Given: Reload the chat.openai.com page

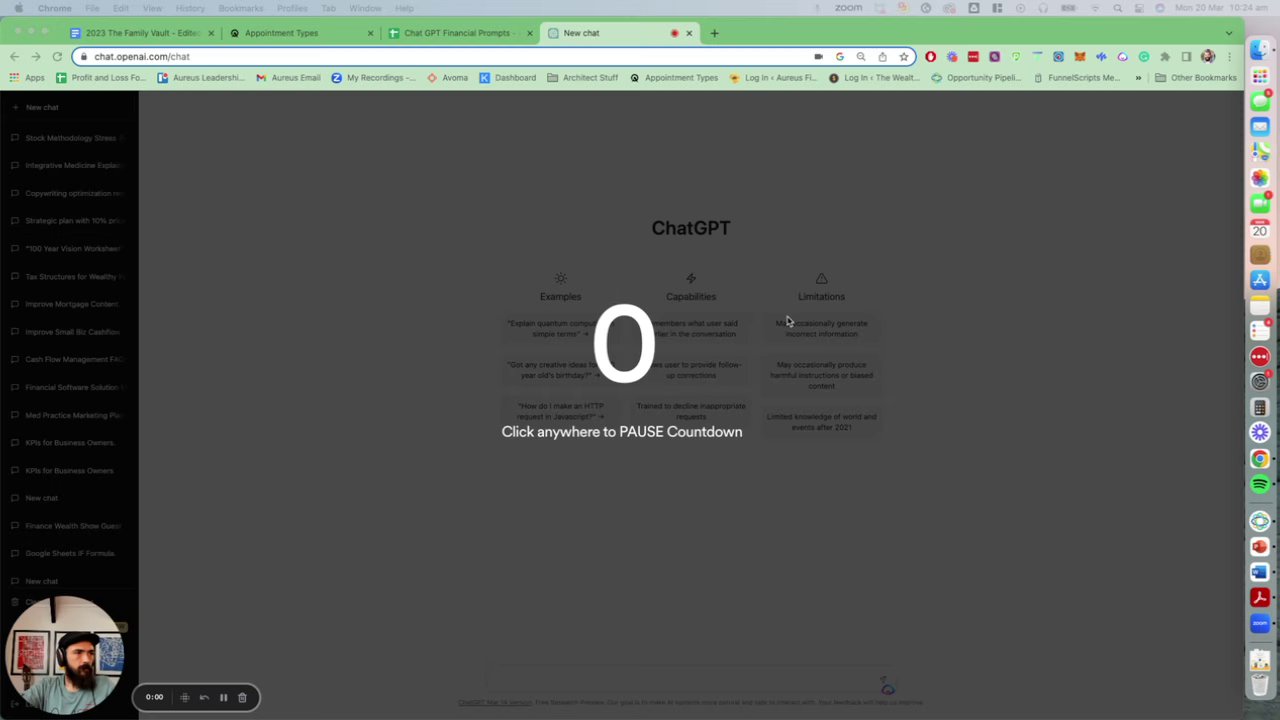Looking at the screenshot, I should click(x=57, y=56).
